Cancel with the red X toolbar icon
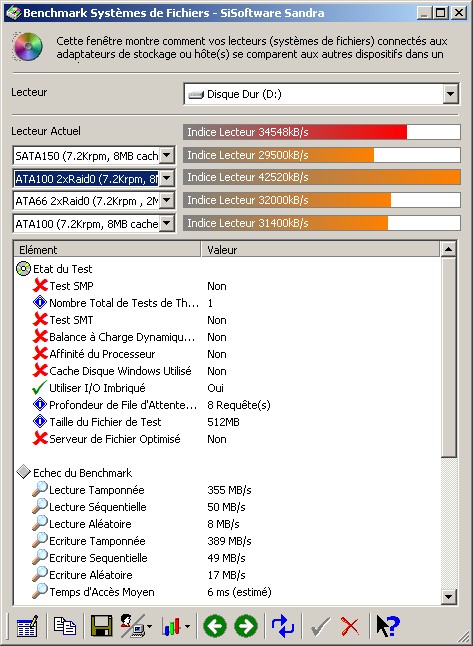This screenshot has height=646, width=473. [x=350, y=627]
